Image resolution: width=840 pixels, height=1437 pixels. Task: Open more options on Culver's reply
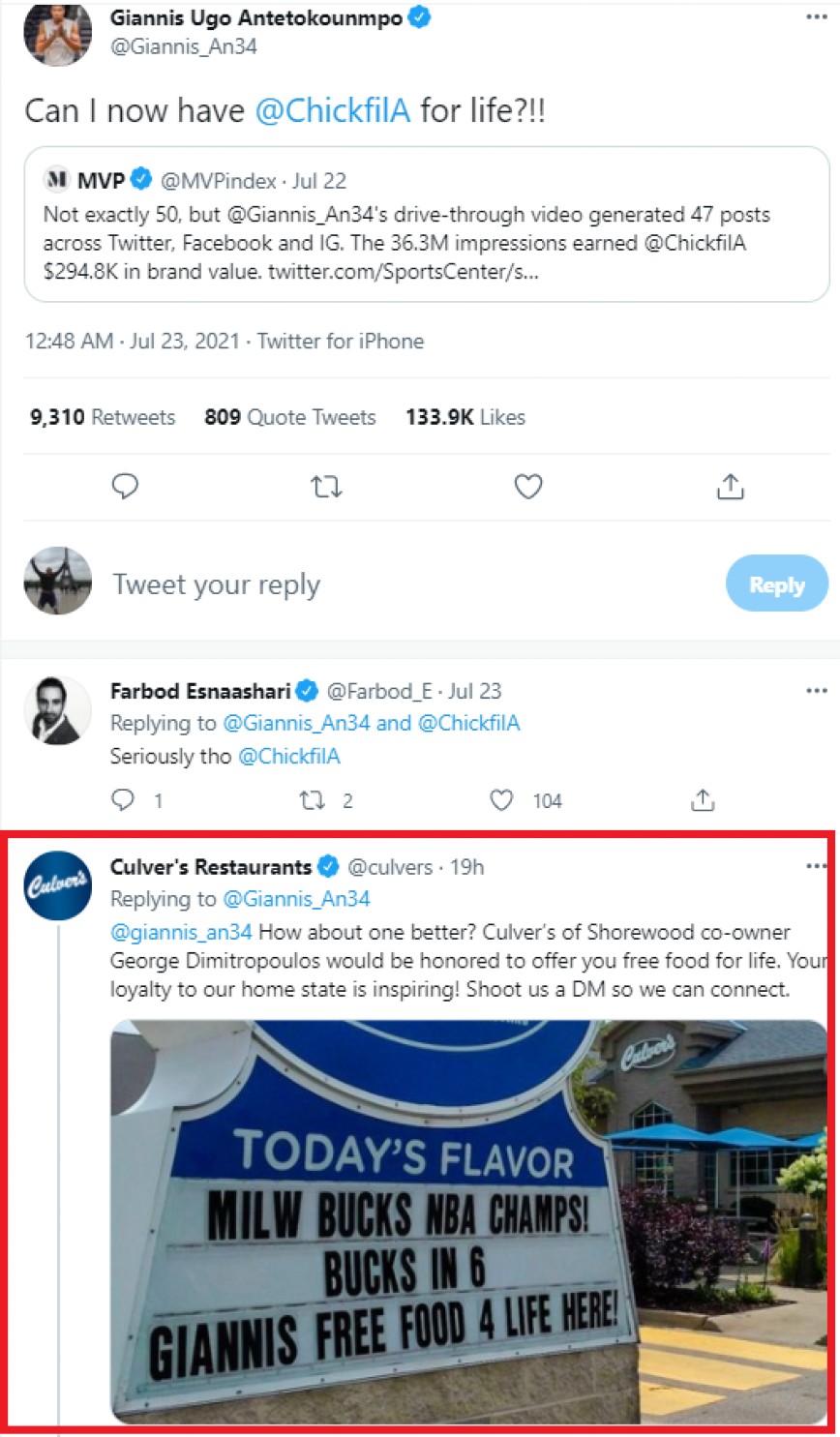tap(816, 866)
